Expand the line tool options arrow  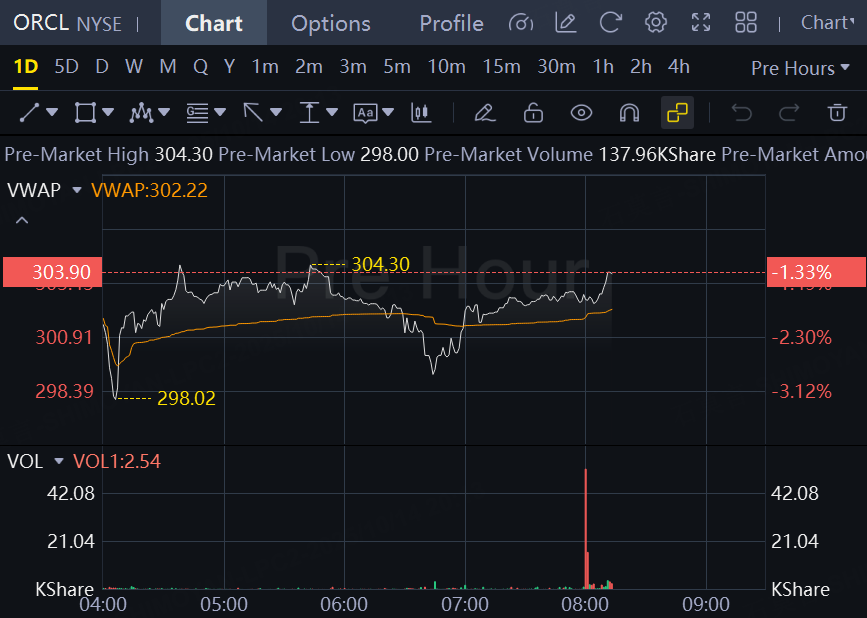pos(52,112)
